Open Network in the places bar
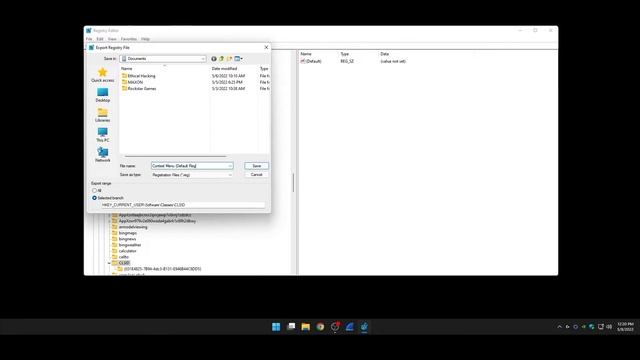 [x=102, y=155]
